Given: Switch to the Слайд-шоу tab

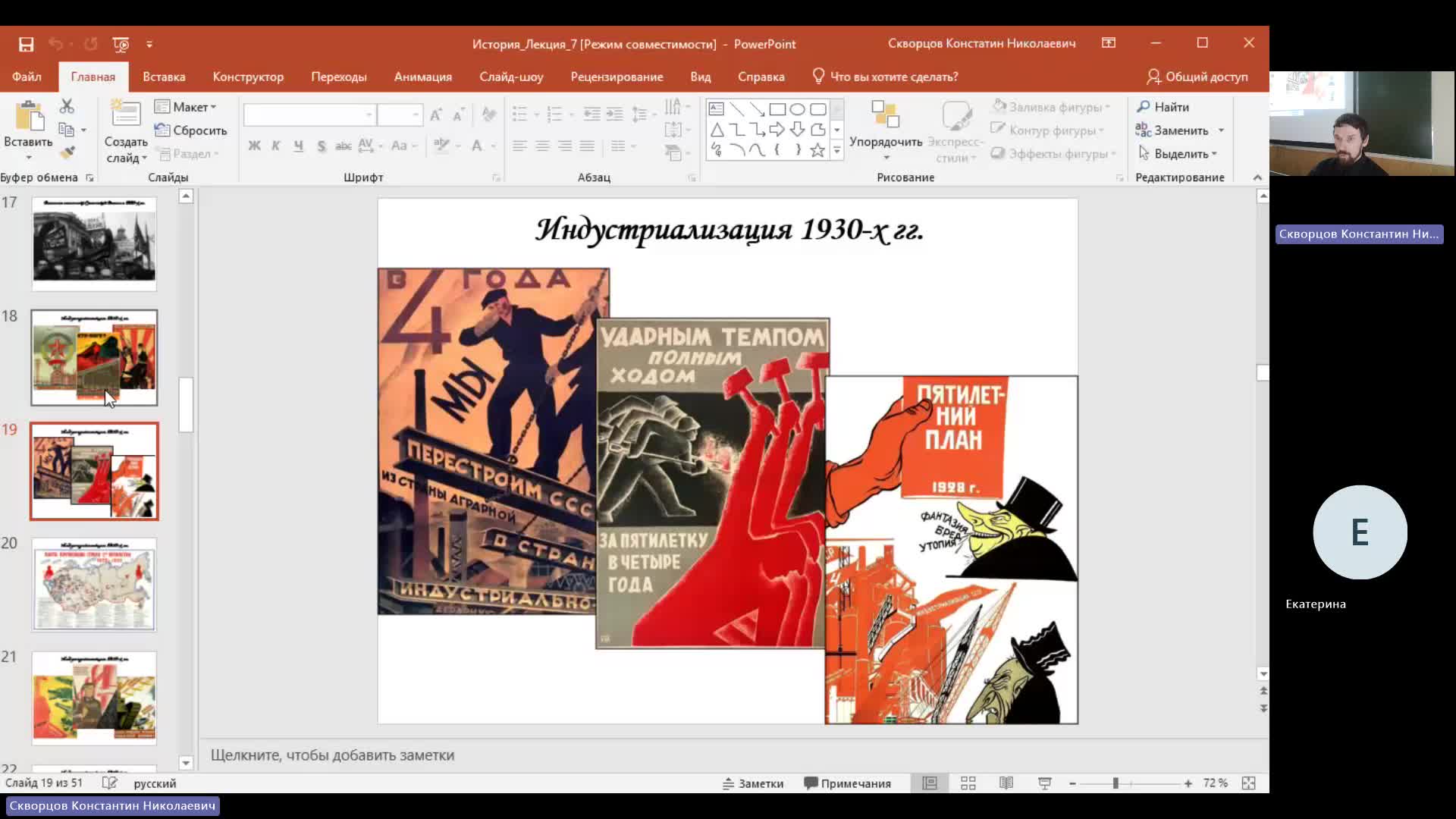Looking at the screenshot, I should [511, 77].
